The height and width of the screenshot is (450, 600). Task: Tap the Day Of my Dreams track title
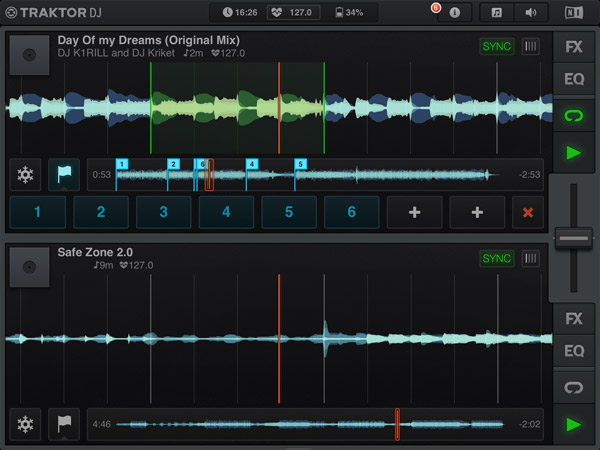[x=148, y=41]
